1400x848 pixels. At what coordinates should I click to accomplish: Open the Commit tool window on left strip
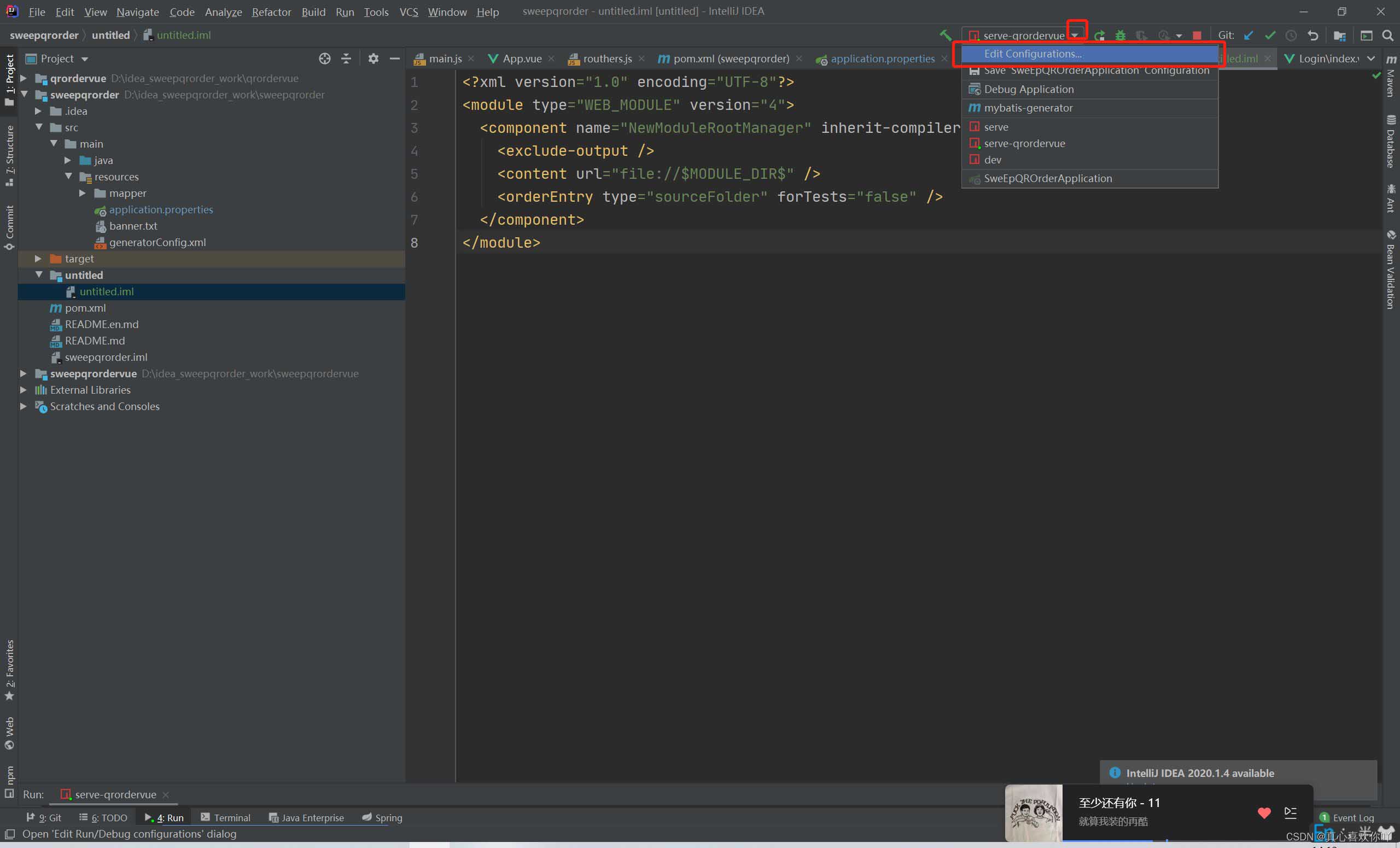click(10, 228)
